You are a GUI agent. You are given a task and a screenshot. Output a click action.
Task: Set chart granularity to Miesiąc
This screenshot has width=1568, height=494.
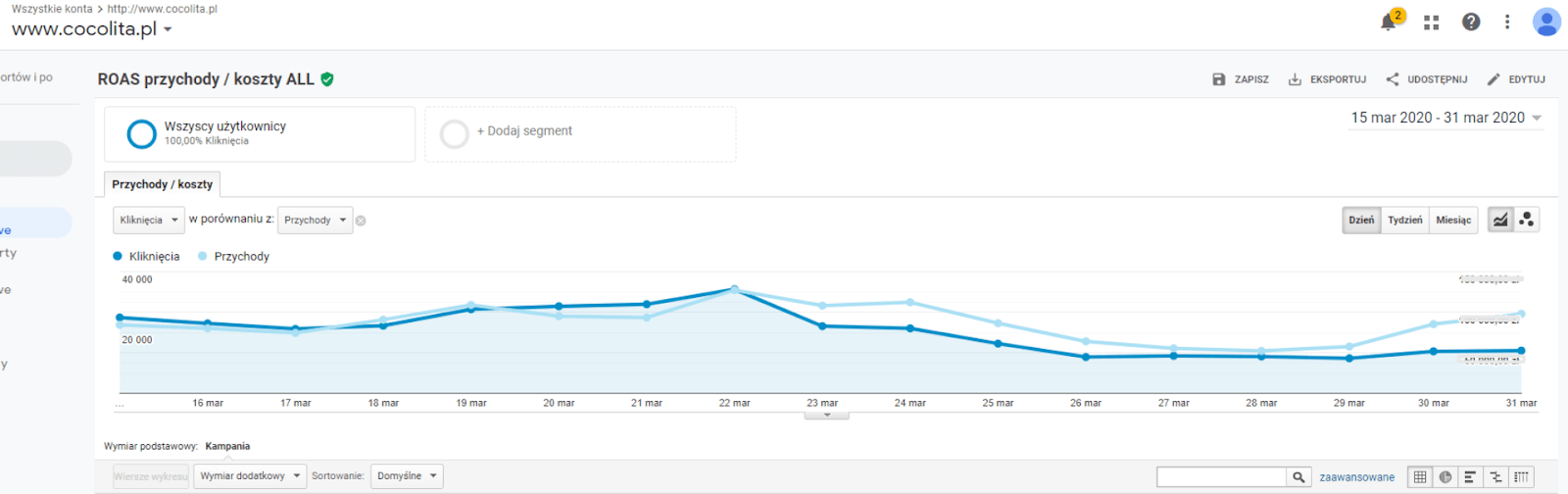click(1453, 220)
